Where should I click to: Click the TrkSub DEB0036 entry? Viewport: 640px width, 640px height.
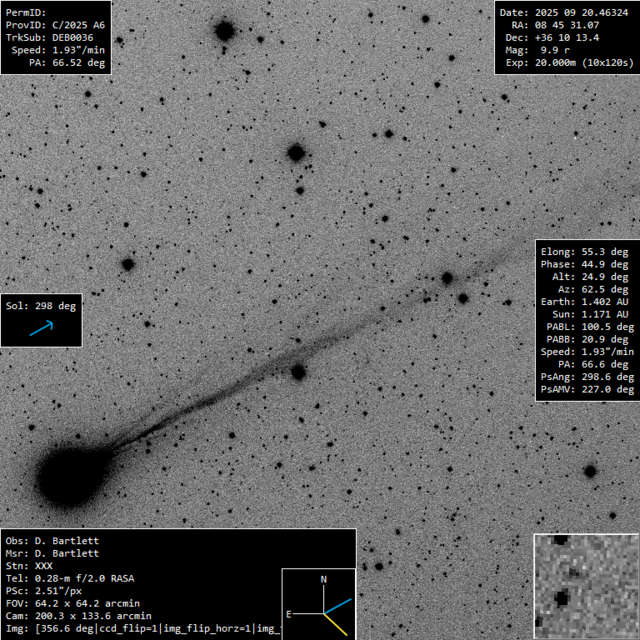pyautogui.click(x=53, y=36)
